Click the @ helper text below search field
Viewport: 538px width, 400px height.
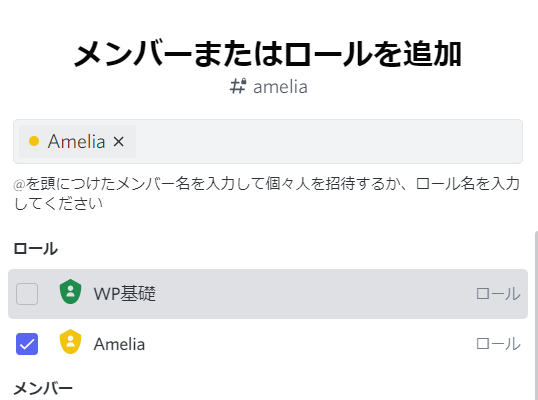pyautogui.click(x=266, y=193)
